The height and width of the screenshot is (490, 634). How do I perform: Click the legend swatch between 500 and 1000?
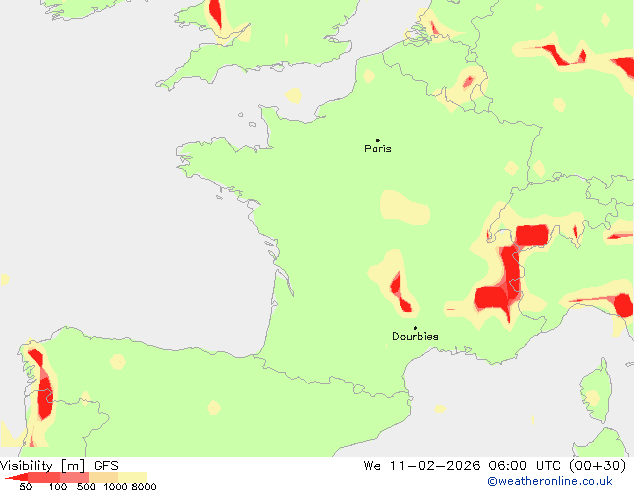[104, 477]
